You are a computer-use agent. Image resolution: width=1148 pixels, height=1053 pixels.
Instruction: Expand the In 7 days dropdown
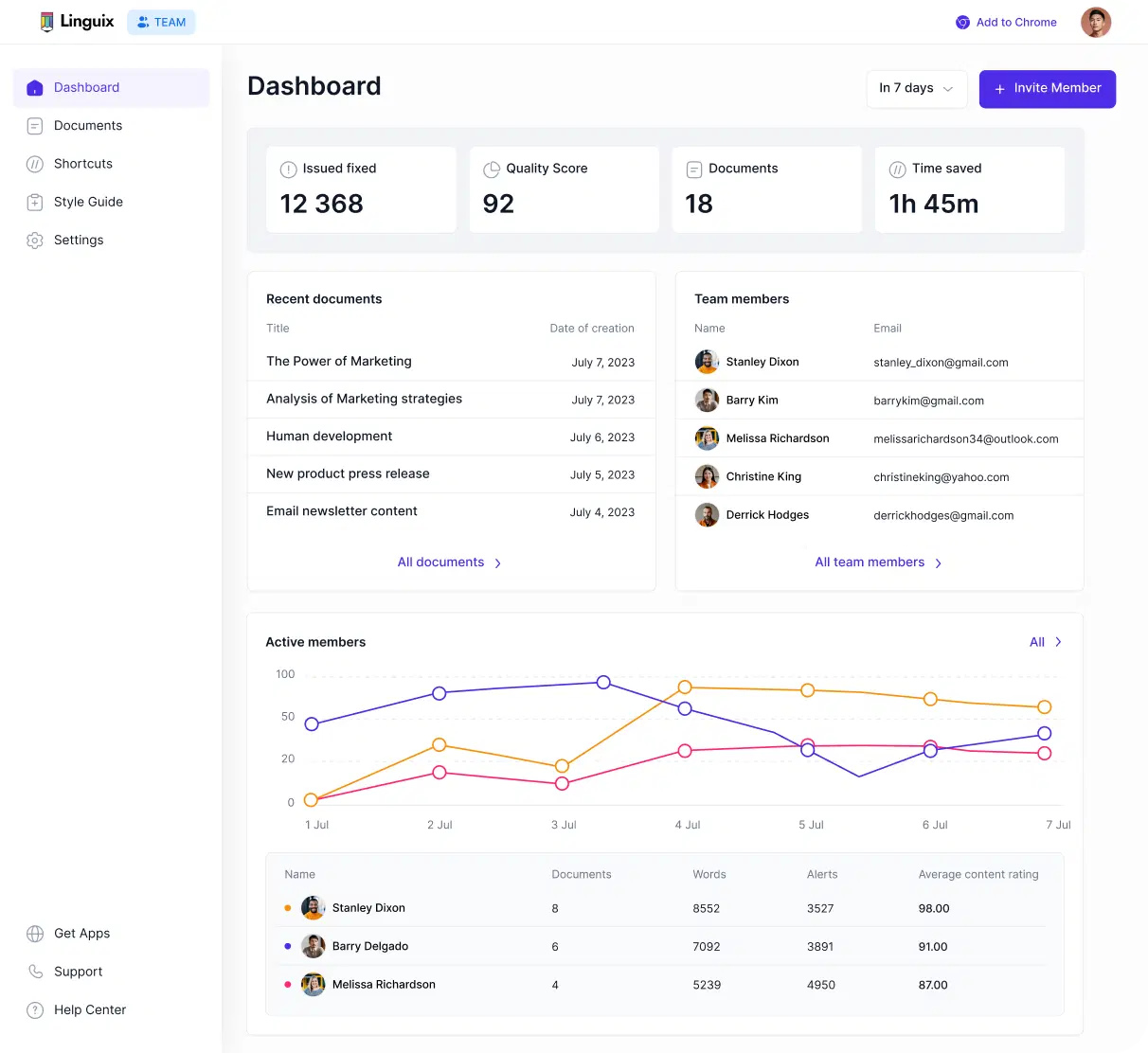916,88
